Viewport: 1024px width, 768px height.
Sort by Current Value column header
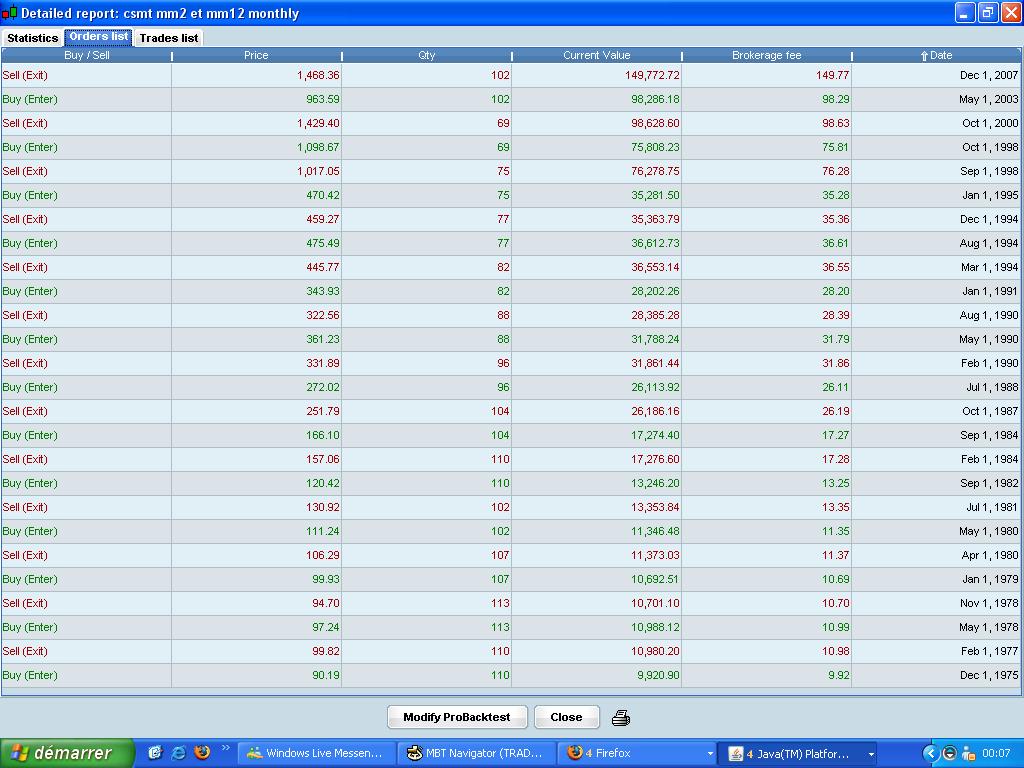pos(596,56)
